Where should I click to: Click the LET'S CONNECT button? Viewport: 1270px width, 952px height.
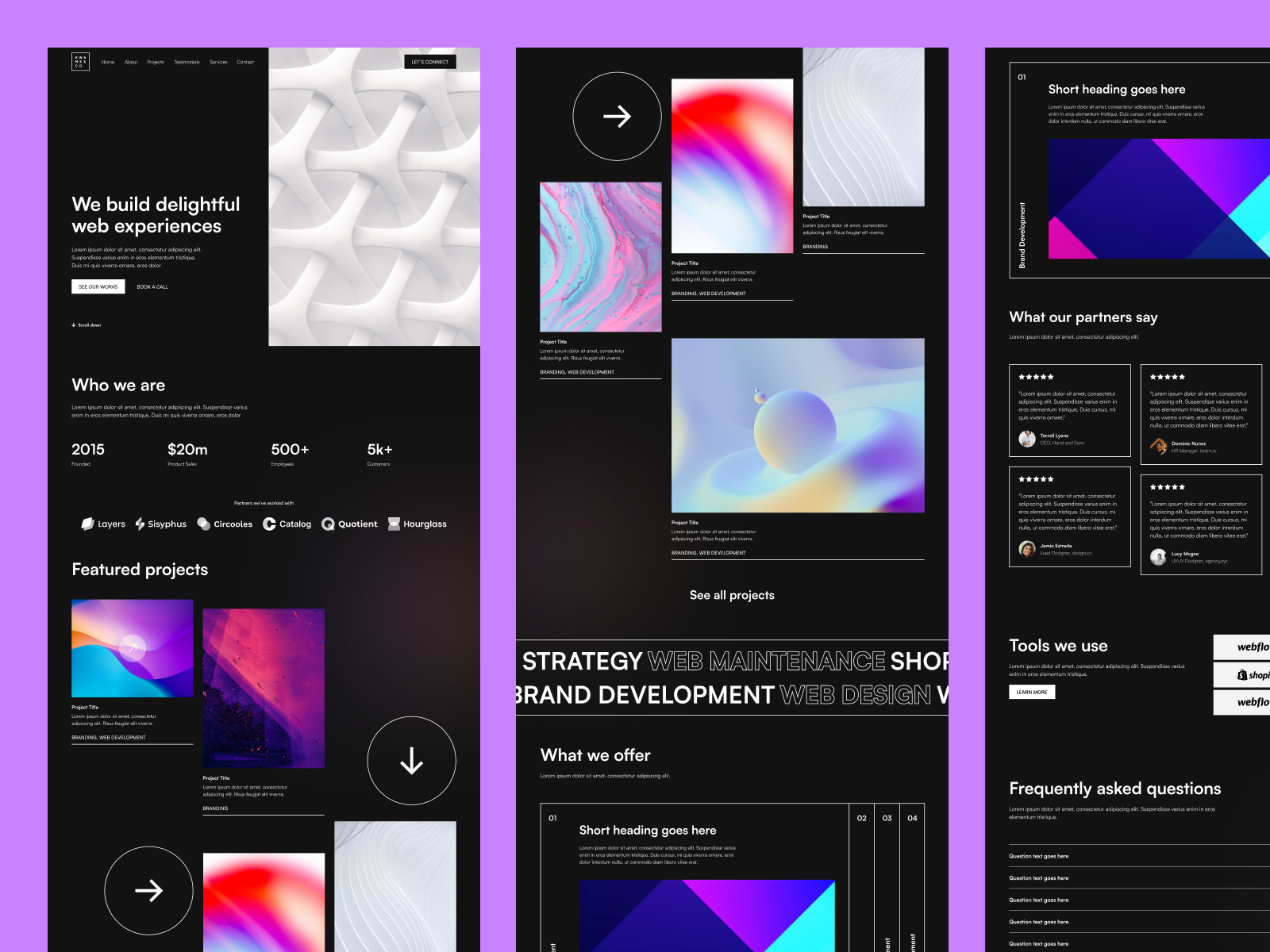pyautogui.click(x=430, y=62)
